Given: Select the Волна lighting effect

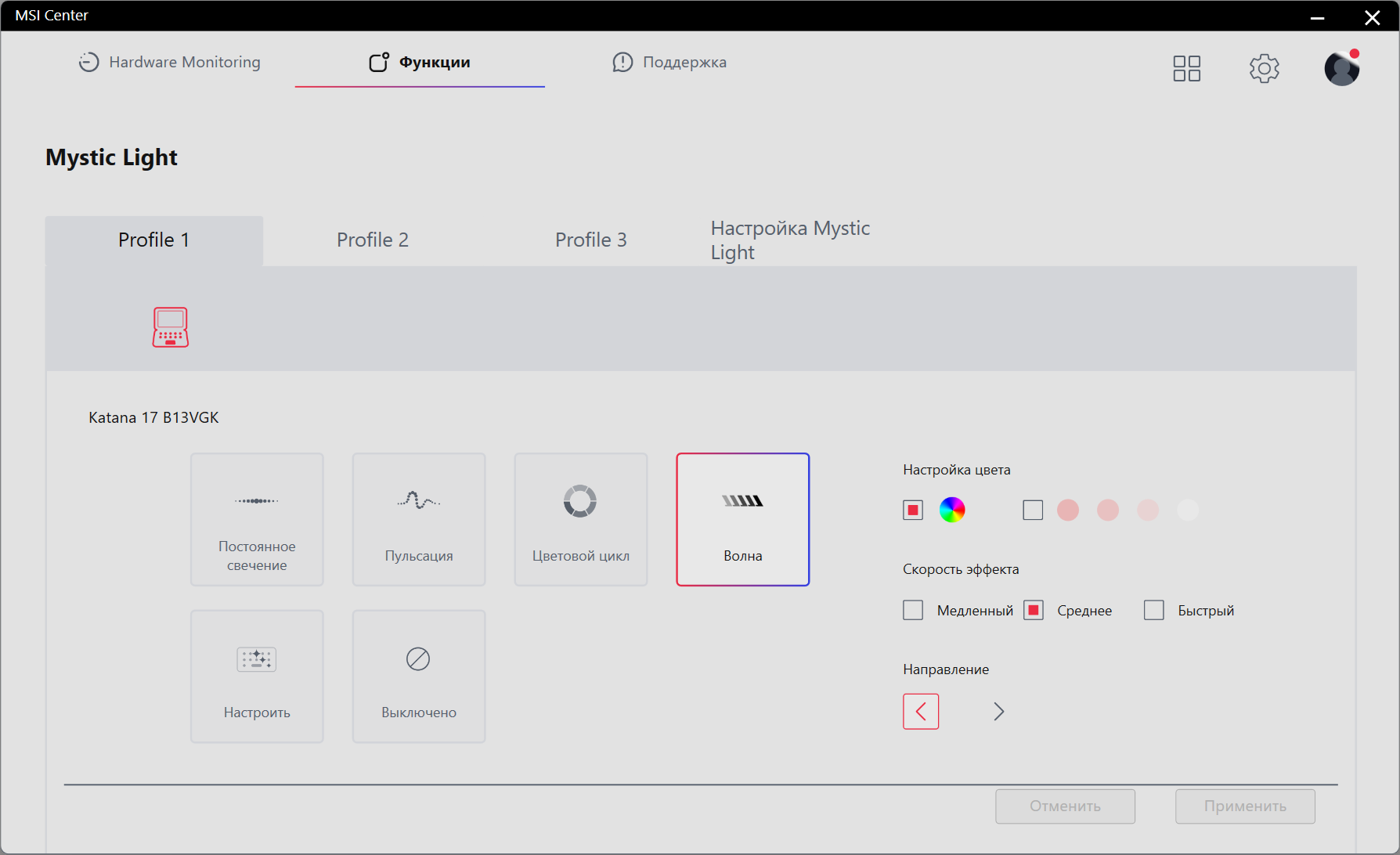Looking at the screenshot, I should (x=743, y=519).
